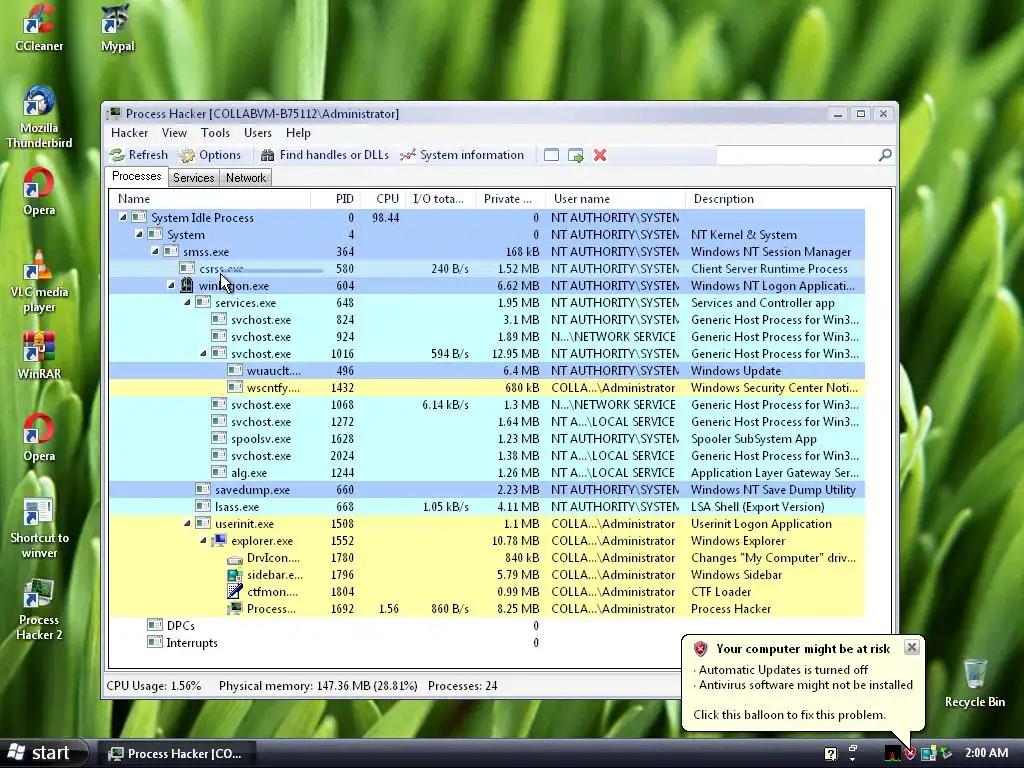The image size is (1024, 768).
Task: Select the Interrupts row
Action: [x=487, y=642]
